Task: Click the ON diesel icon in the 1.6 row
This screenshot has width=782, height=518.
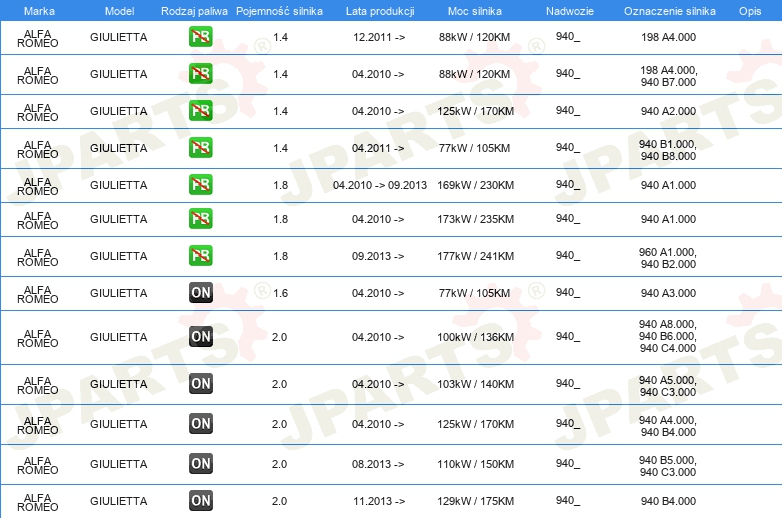Action: click(x=200, y=293)
